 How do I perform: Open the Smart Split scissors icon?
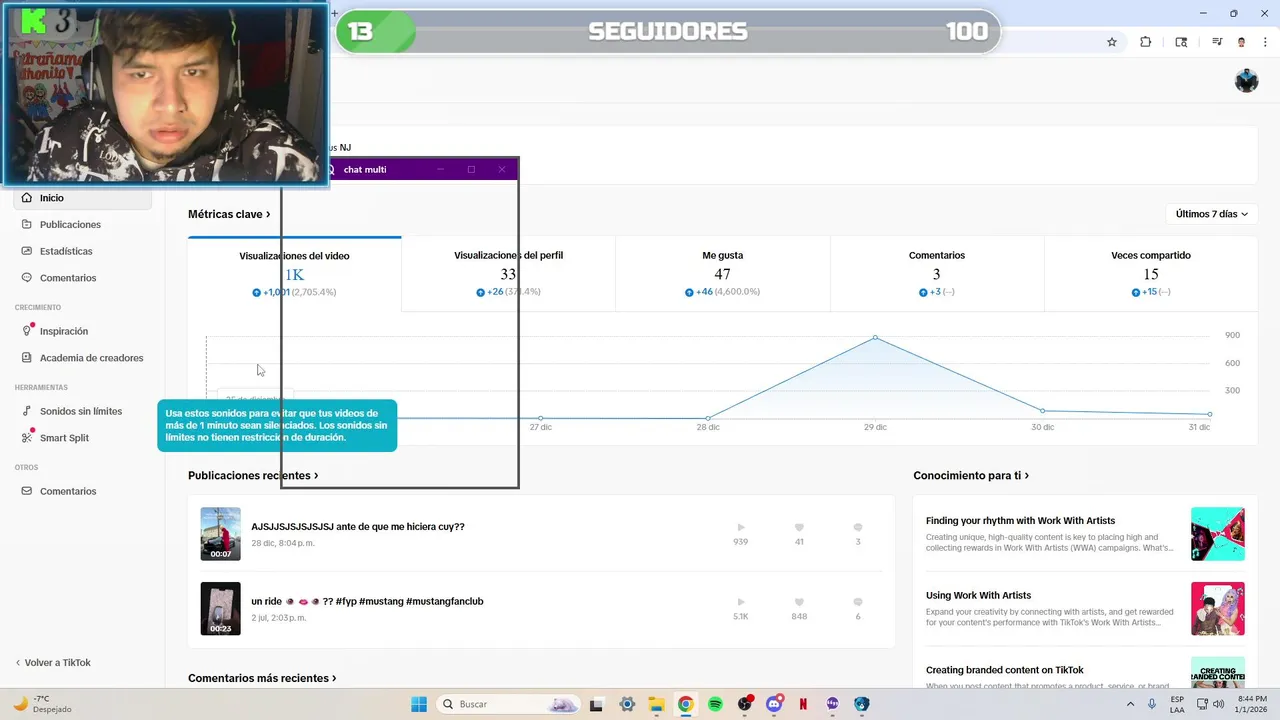point(27,438)
